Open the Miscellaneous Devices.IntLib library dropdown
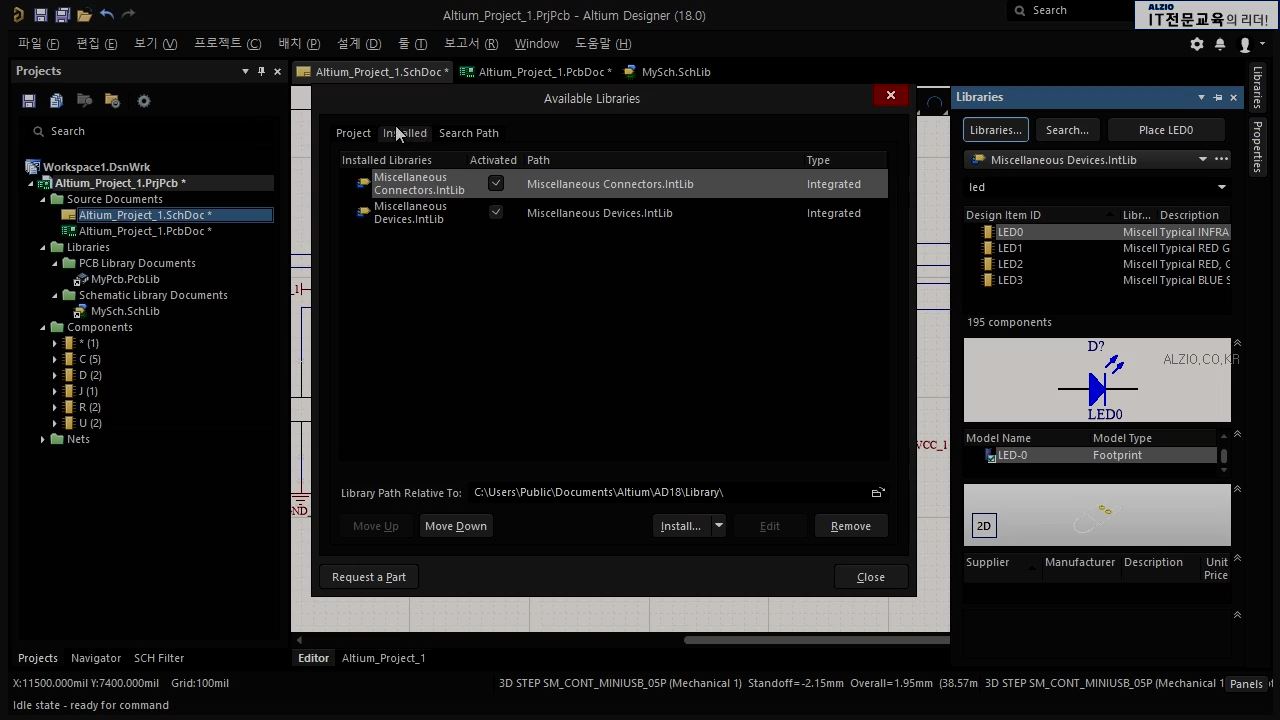Screen dimensions: 1280x720 (x=1202, y=159)
